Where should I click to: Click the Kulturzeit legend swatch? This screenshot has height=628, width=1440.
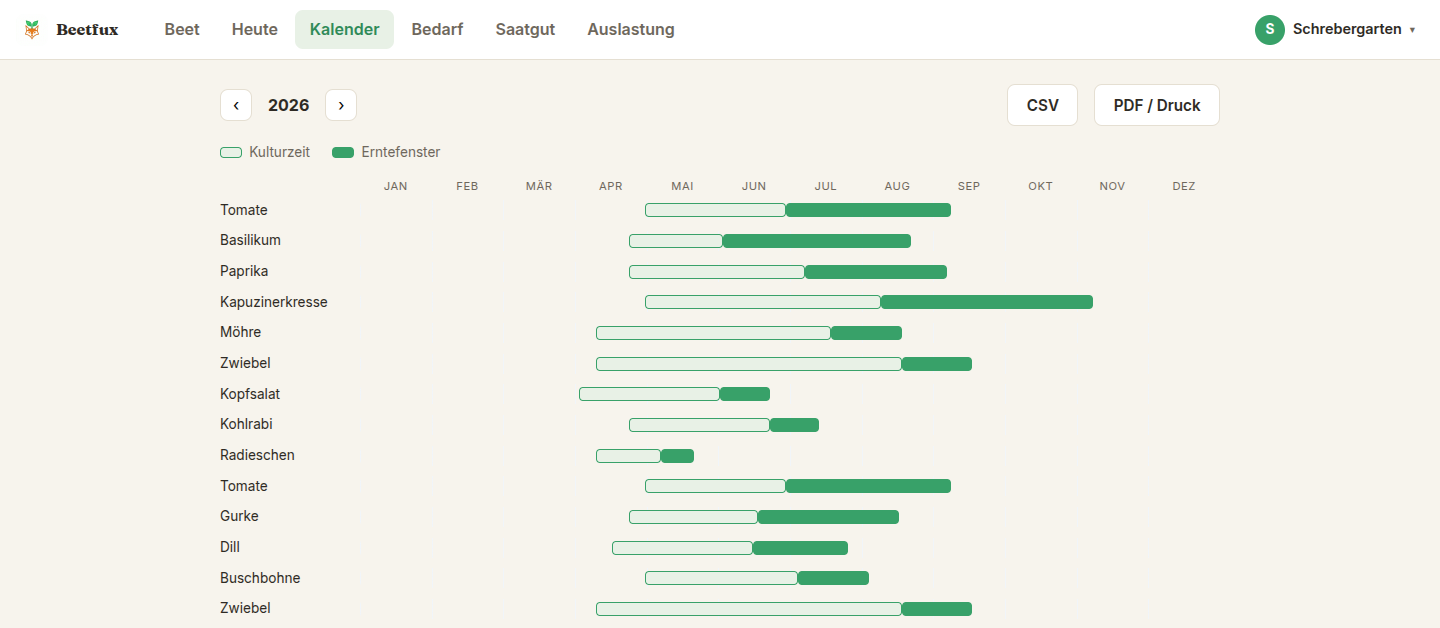click(231, 153)
